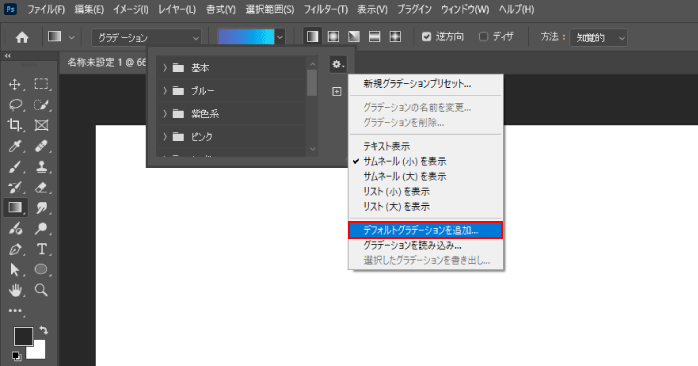The width and height of the screenshot is (698, 366).
Task: Click the blue gradient preview swatch
Action: [x=246, y=37]
